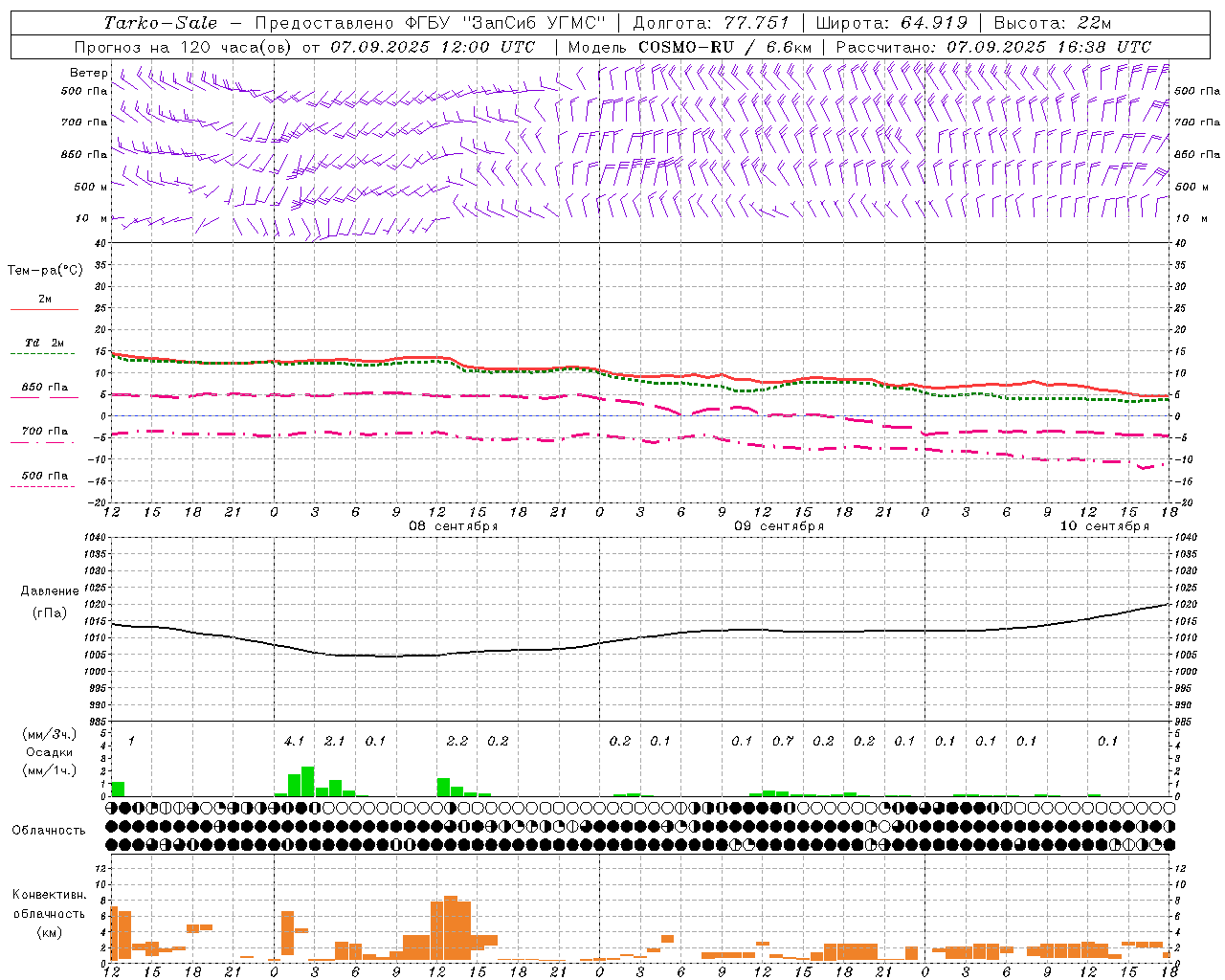Click the longitude value Долгота: 77.751
1225x980 pixels.
tap(711, 23)
